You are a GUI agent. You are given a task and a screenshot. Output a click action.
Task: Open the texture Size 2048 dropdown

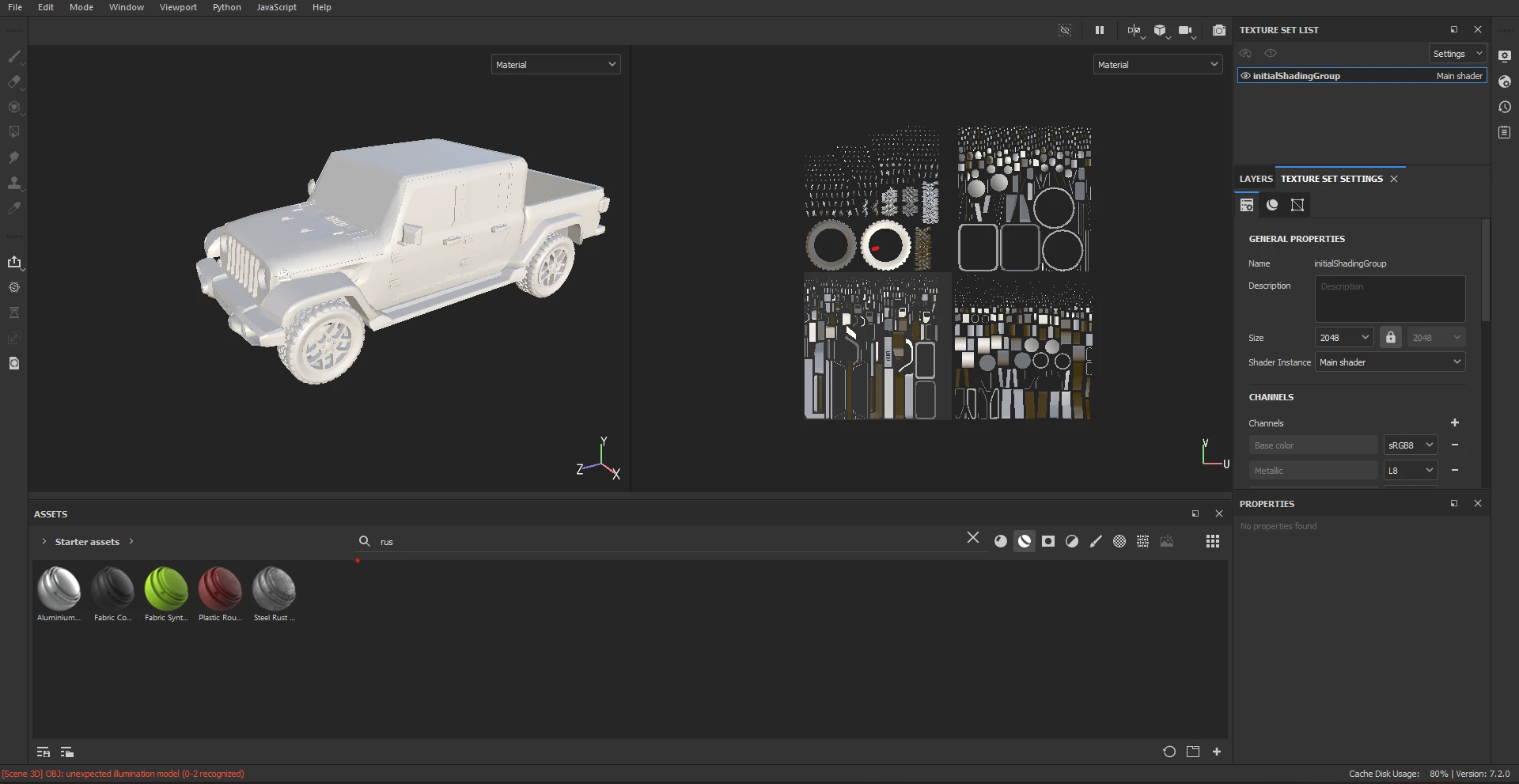pos(1344,338)
